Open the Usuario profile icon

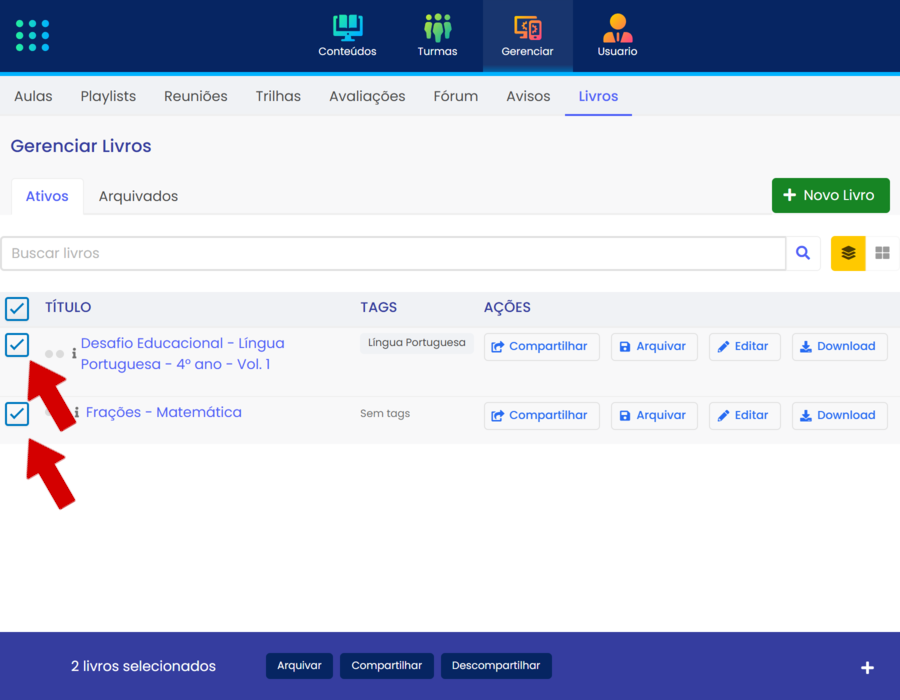617,28
